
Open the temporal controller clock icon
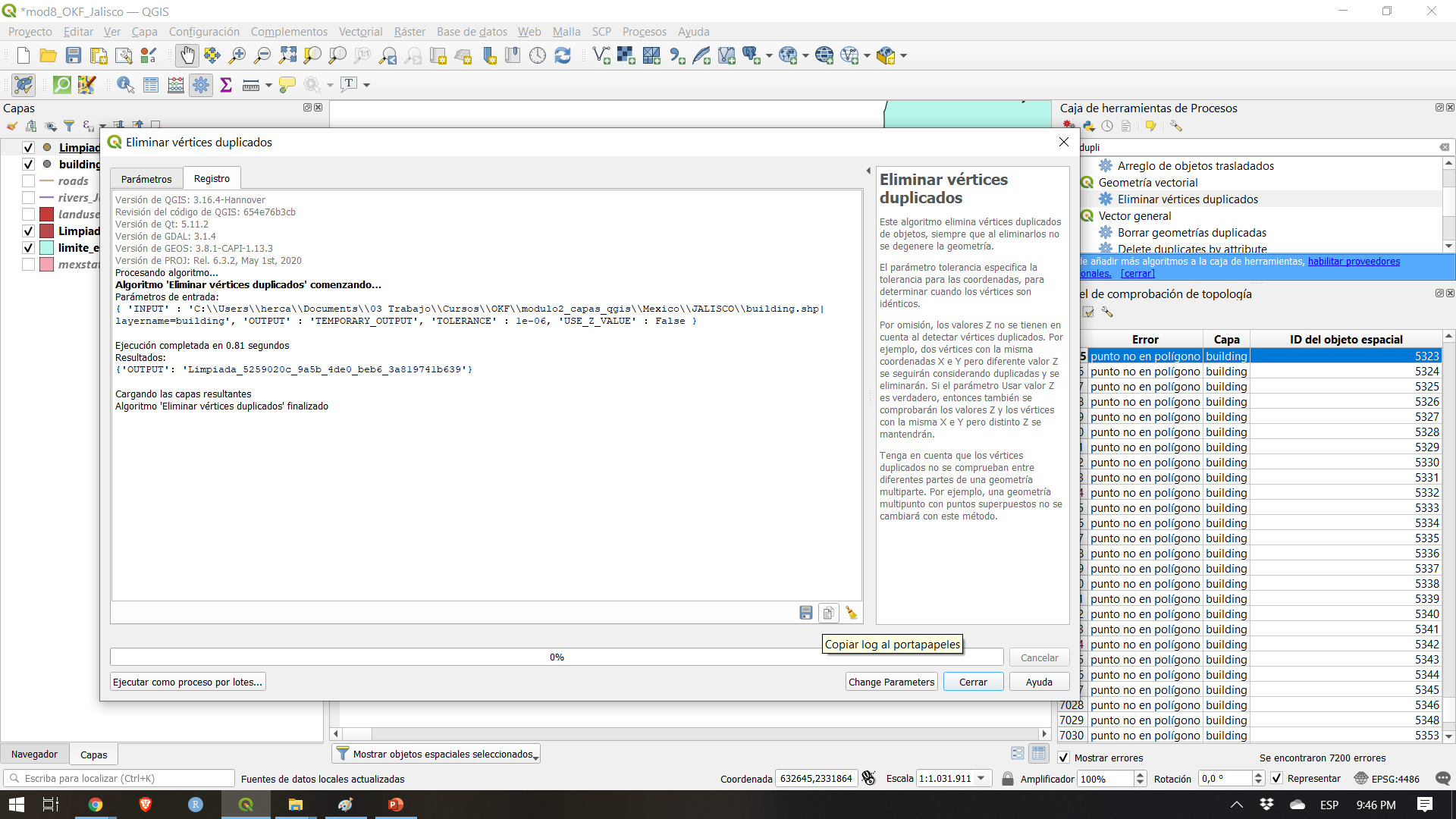pyautogui.click(x=538, y=55)
